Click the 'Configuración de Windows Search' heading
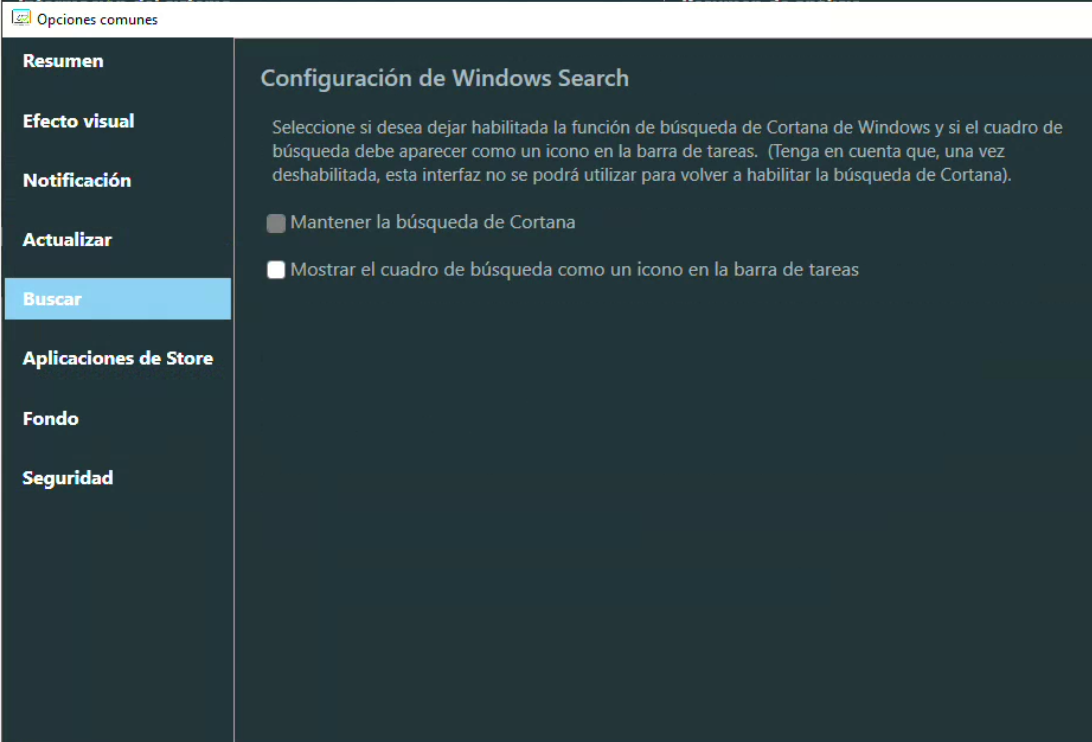 [444, 78]
